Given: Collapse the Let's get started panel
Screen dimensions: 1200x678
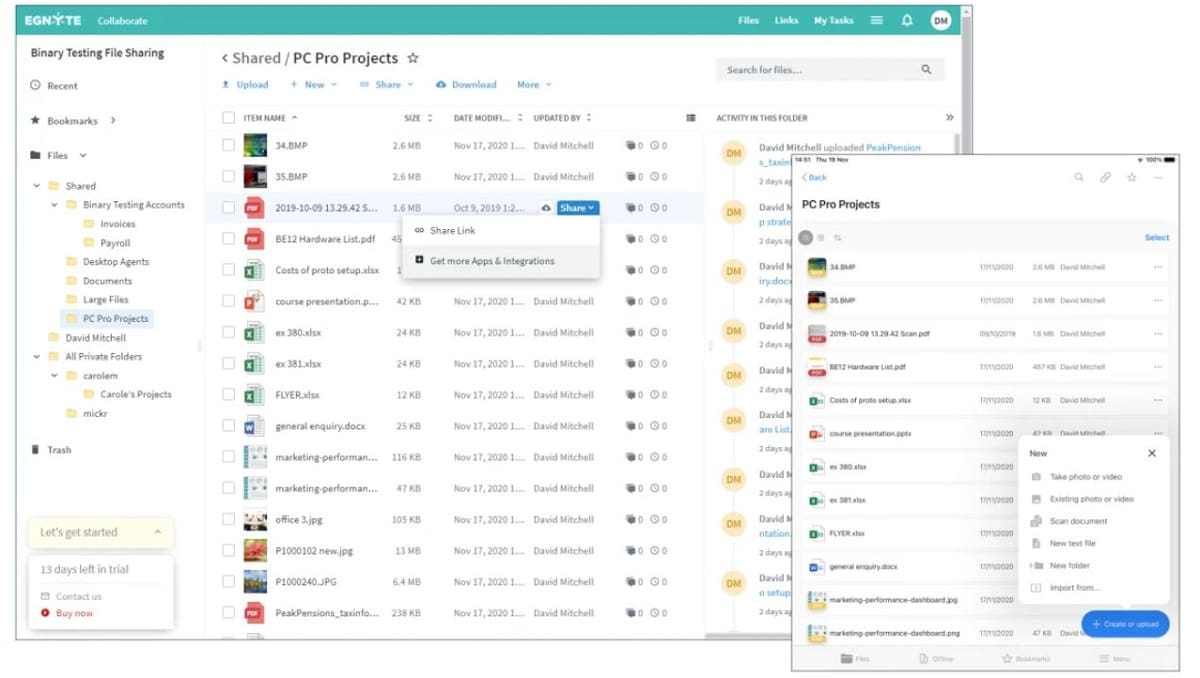Looking at the screenshot, I should (x=158, y=533).
